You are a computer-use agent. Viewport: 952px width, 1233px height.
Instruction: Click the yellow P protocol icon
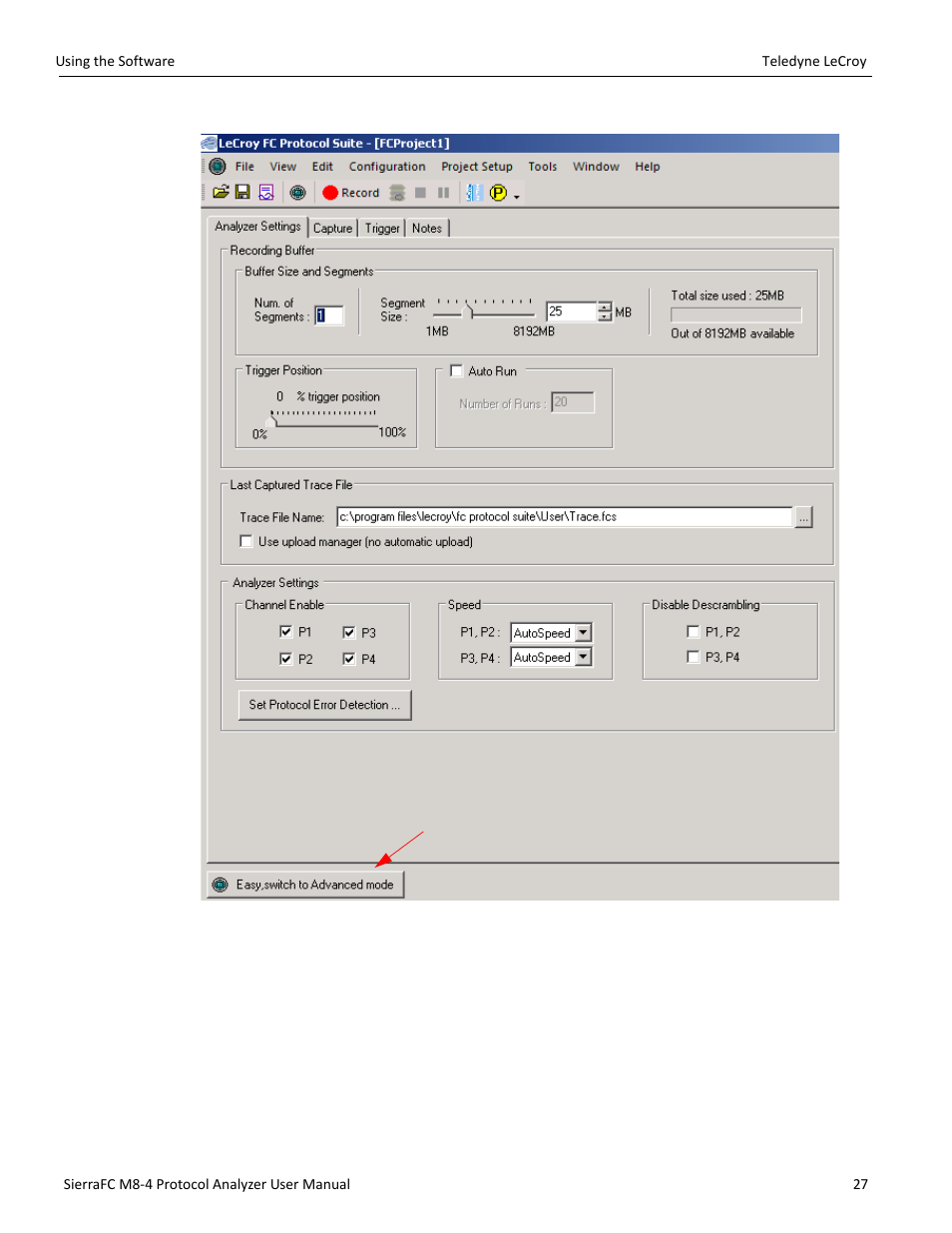point(498,193)
